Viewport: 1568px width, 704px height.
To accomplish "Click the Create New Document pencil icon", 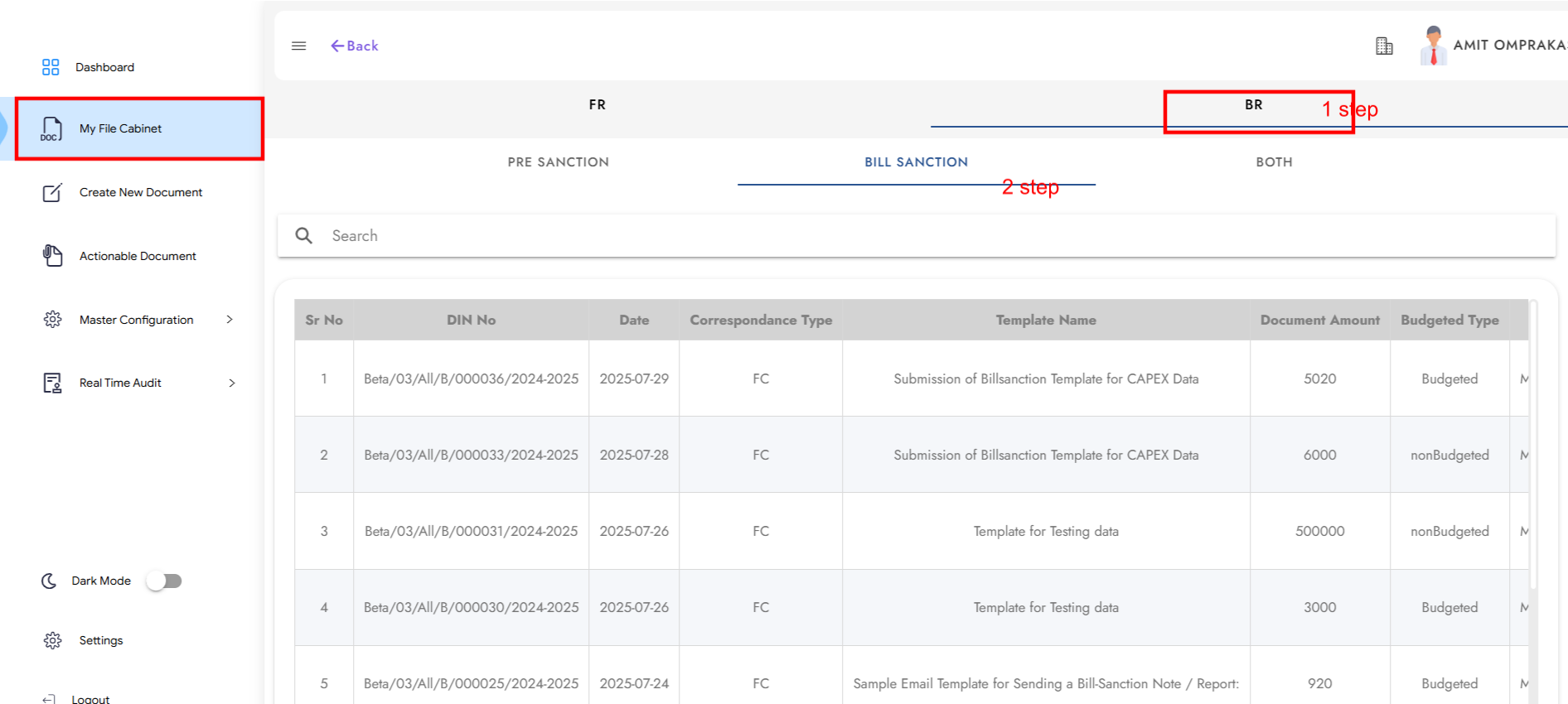I will coord(52,192).
